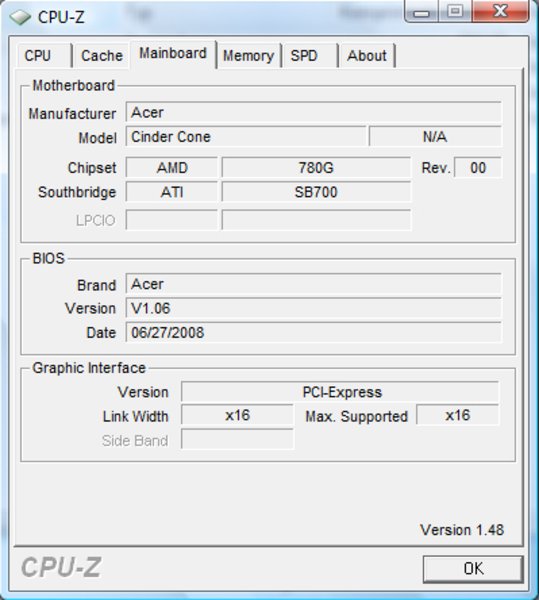Click the Southbridge model field SB700

coord(316,192)
